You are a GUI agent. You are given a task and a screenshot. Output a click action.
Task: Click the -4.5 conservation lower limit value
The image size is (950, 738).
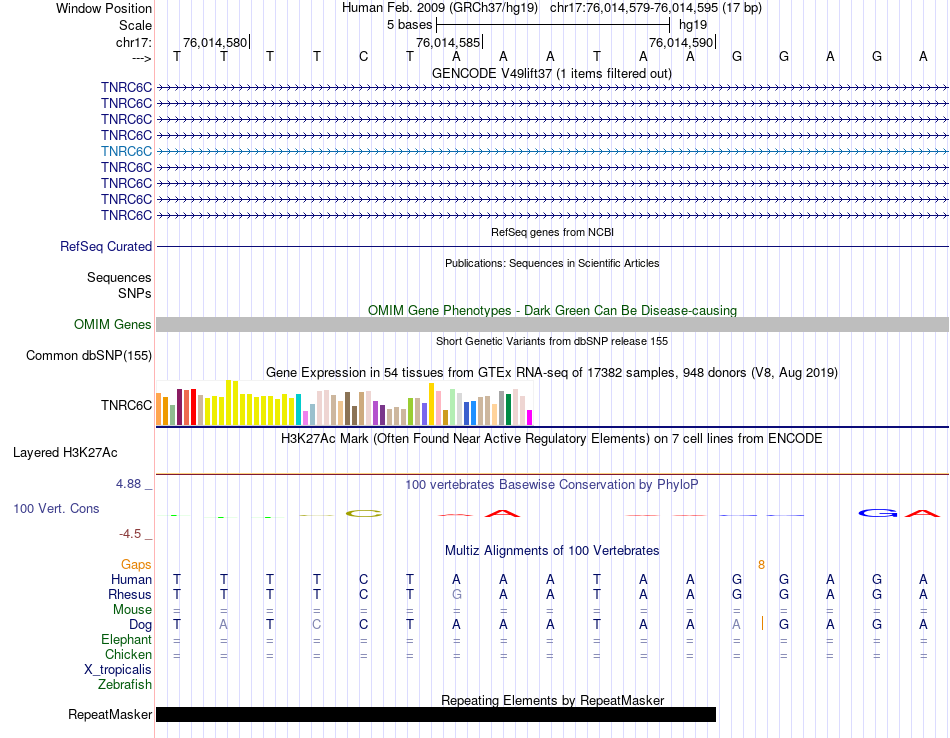[130, 534]
